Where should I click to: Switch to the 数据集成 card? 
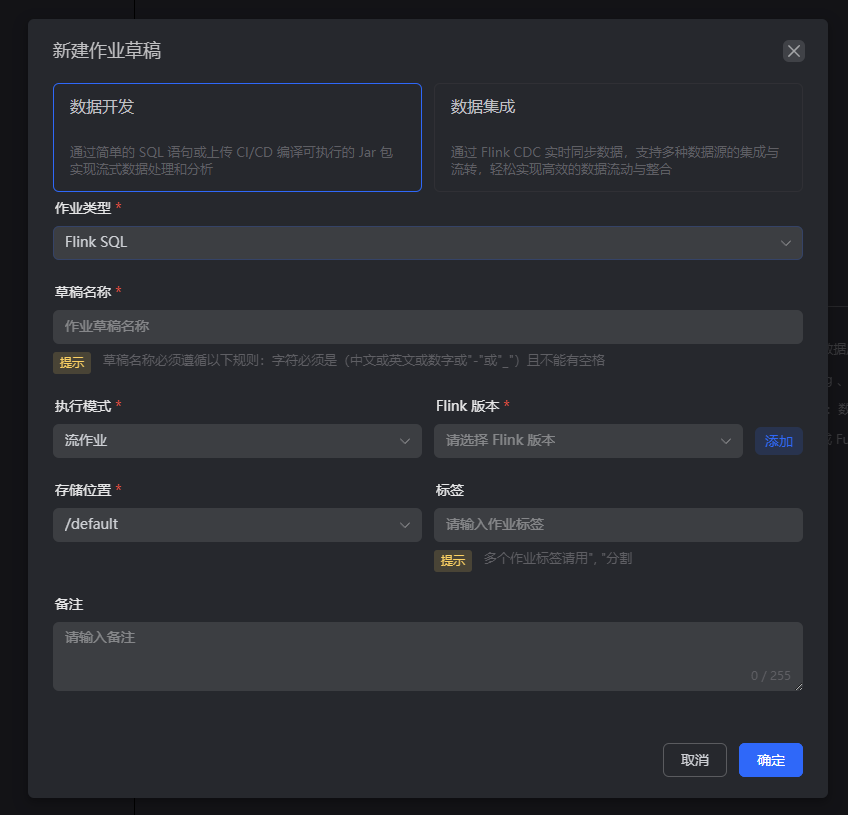(617, 137)
